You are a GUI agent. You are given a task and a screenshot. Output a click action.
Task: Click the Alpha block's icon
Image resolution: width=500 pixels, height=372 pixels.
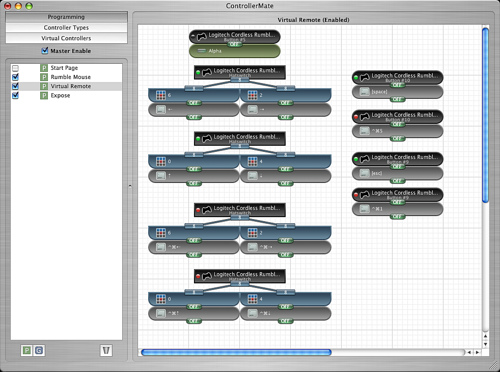pos(202,51)
